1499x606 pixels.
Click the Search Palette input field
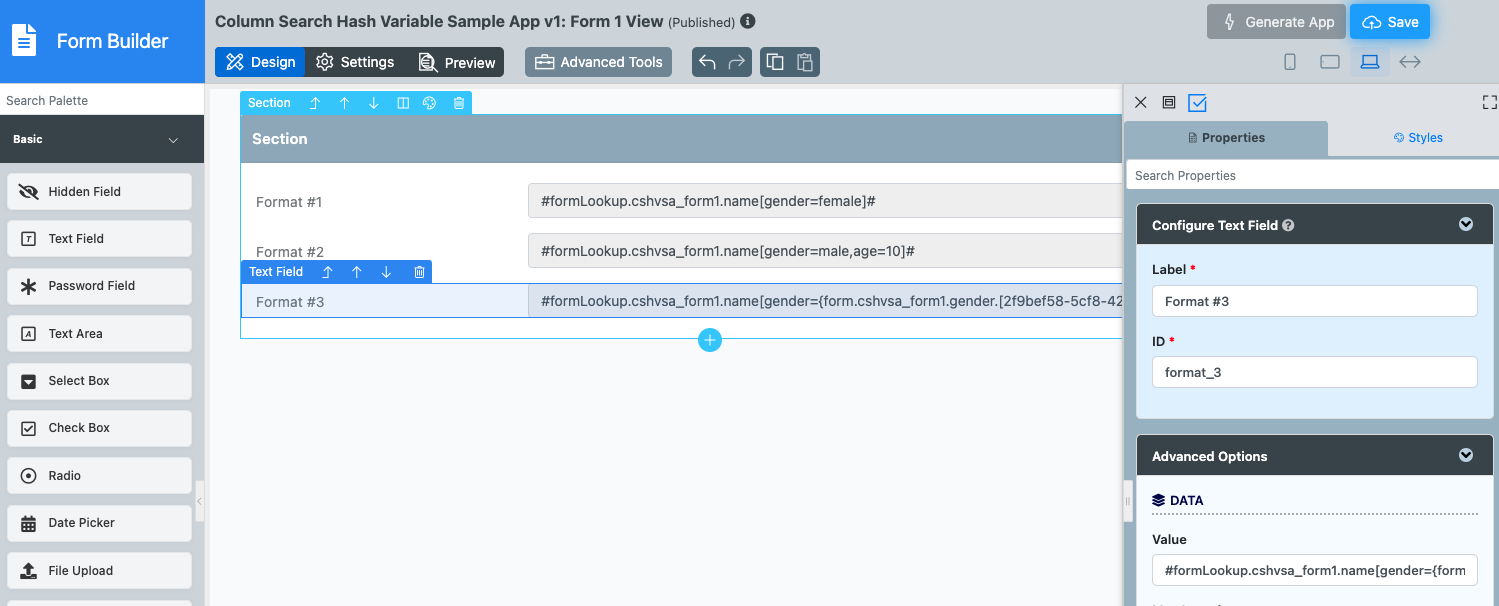coord(102,101)
